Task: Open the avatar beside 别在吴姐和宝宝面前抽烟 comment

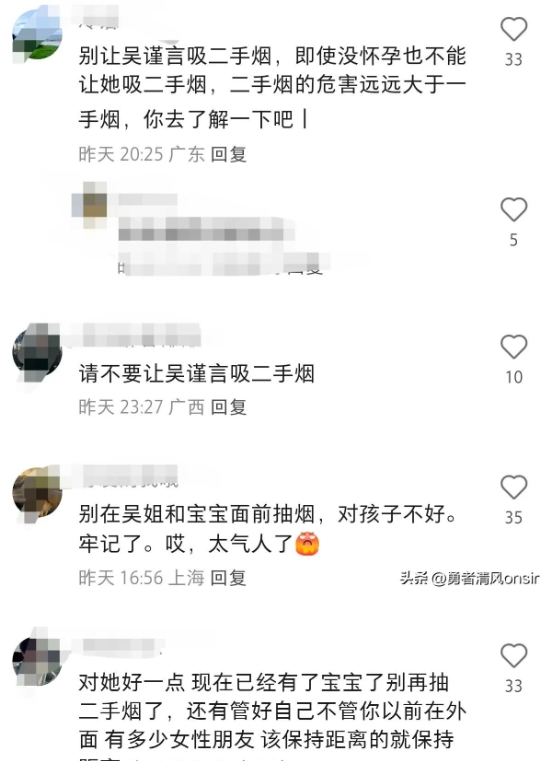Action: point(37,492)
